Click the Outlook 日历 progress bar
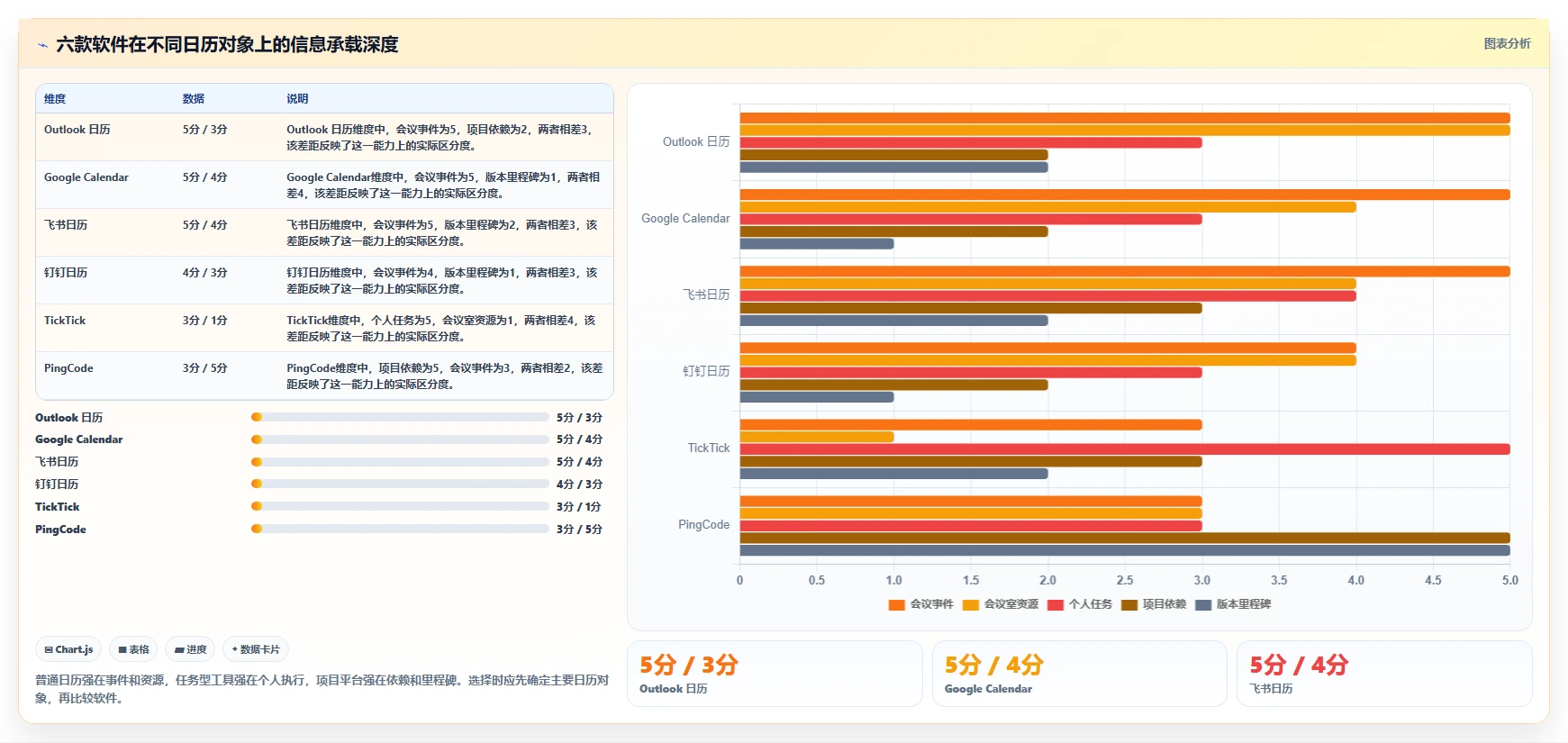Screen dimensions: 1568x743 pos(400,417)
